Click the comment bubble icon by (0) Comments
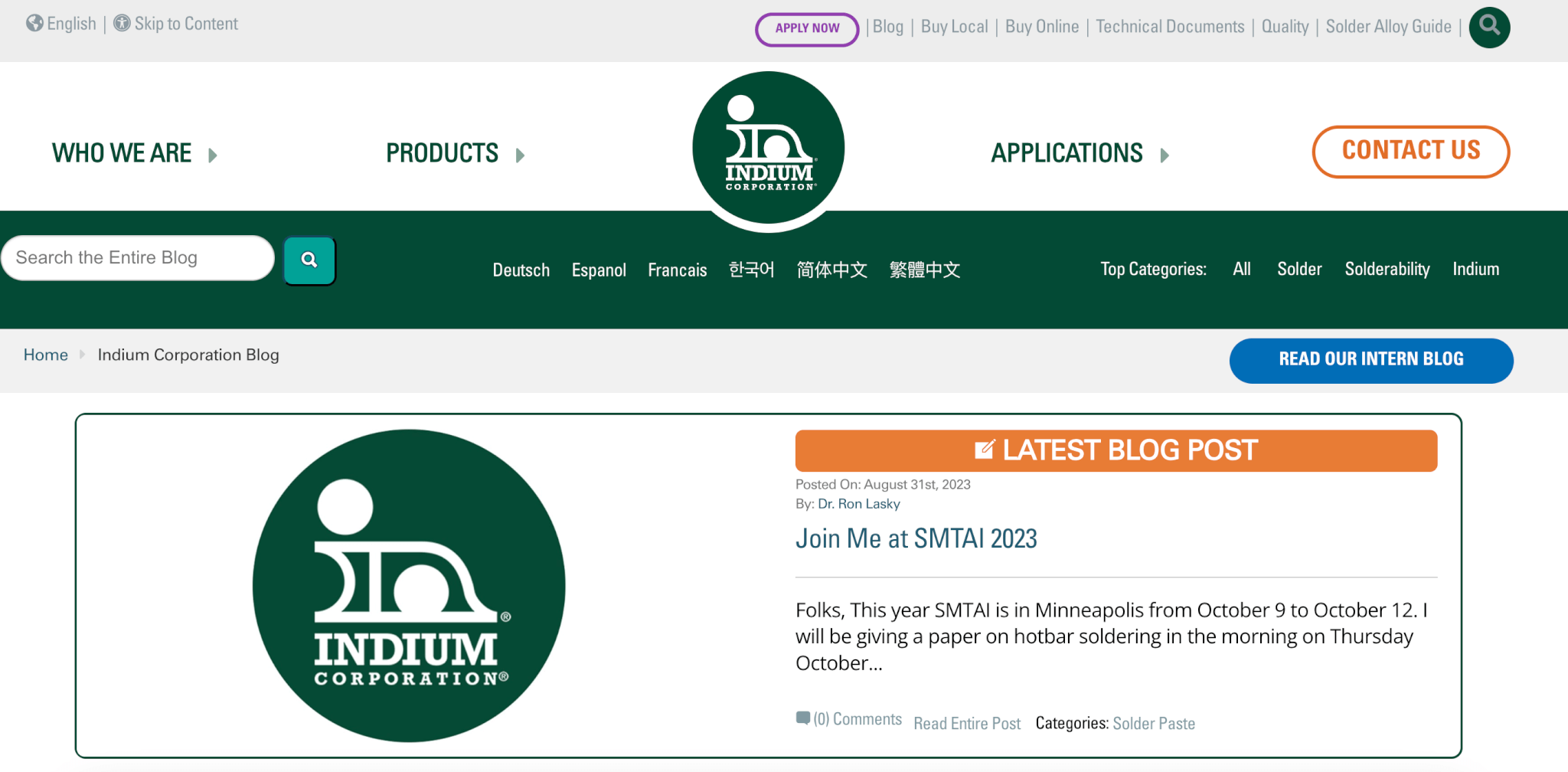This screenshot has width=1568, height=772. coord(803,718)
